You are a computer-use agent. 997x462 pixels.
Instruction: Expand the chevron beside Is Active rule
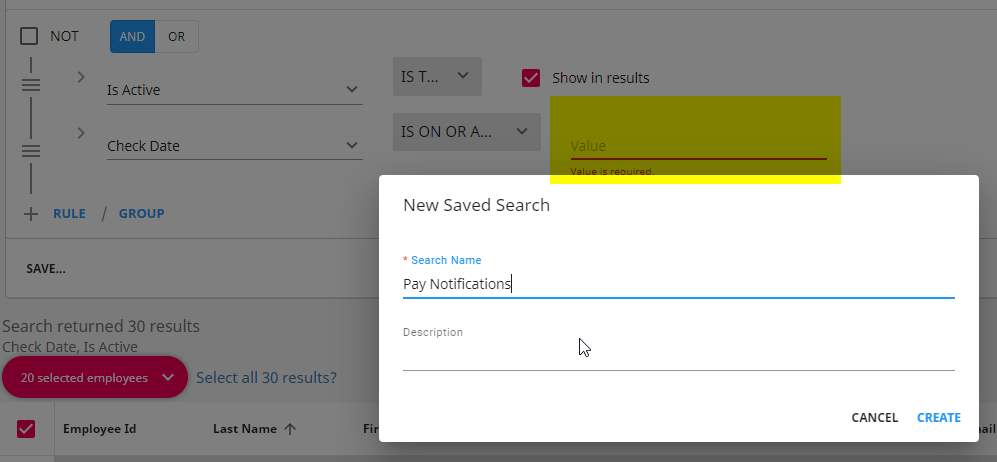coord(81,77)
